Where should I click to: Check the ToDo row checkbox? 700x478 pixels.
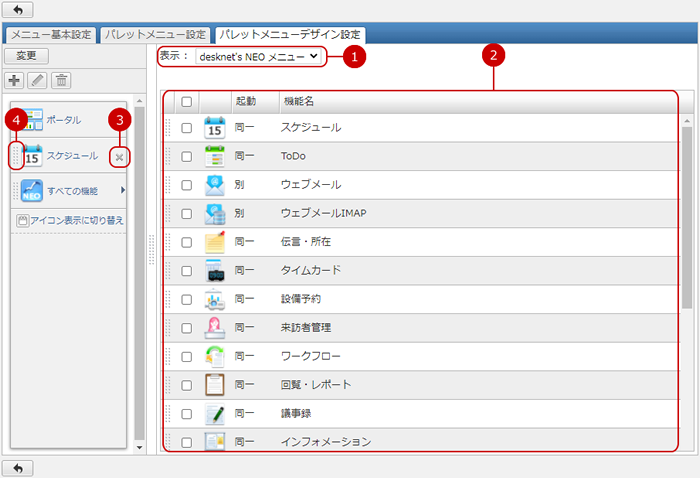coord(186,156)
